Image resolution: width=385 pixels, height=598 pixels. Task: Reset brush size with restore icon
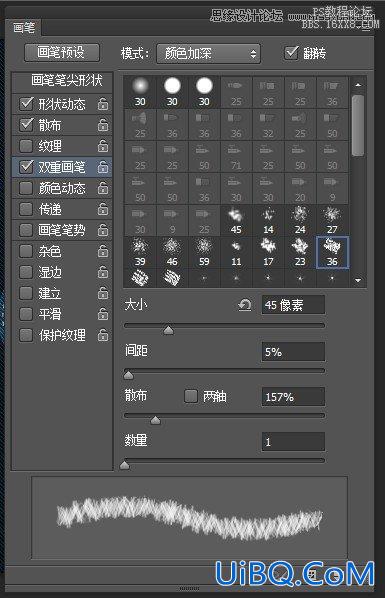[x=245, y=305]
